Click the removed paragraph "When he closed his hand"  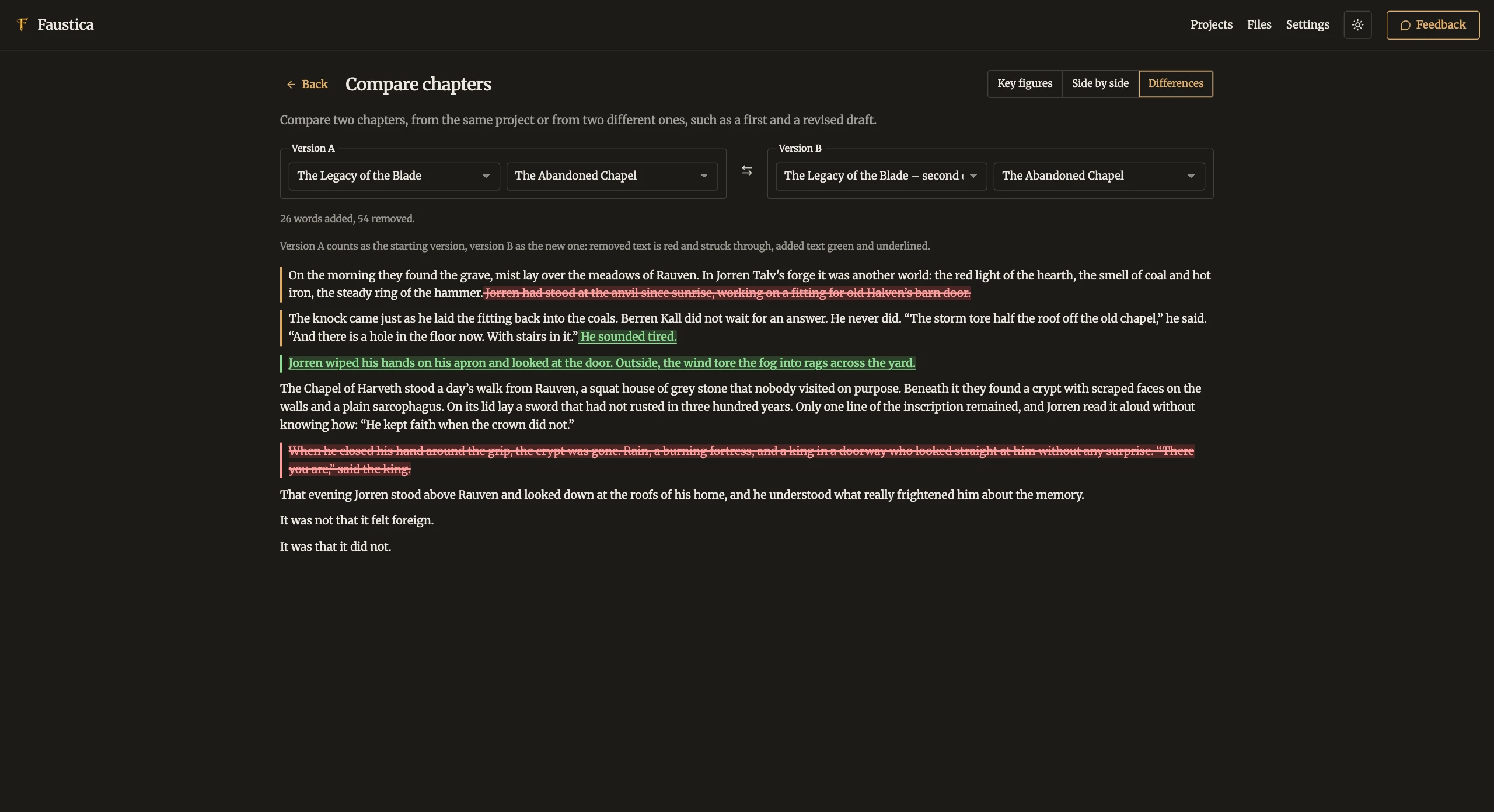(741, 460)
